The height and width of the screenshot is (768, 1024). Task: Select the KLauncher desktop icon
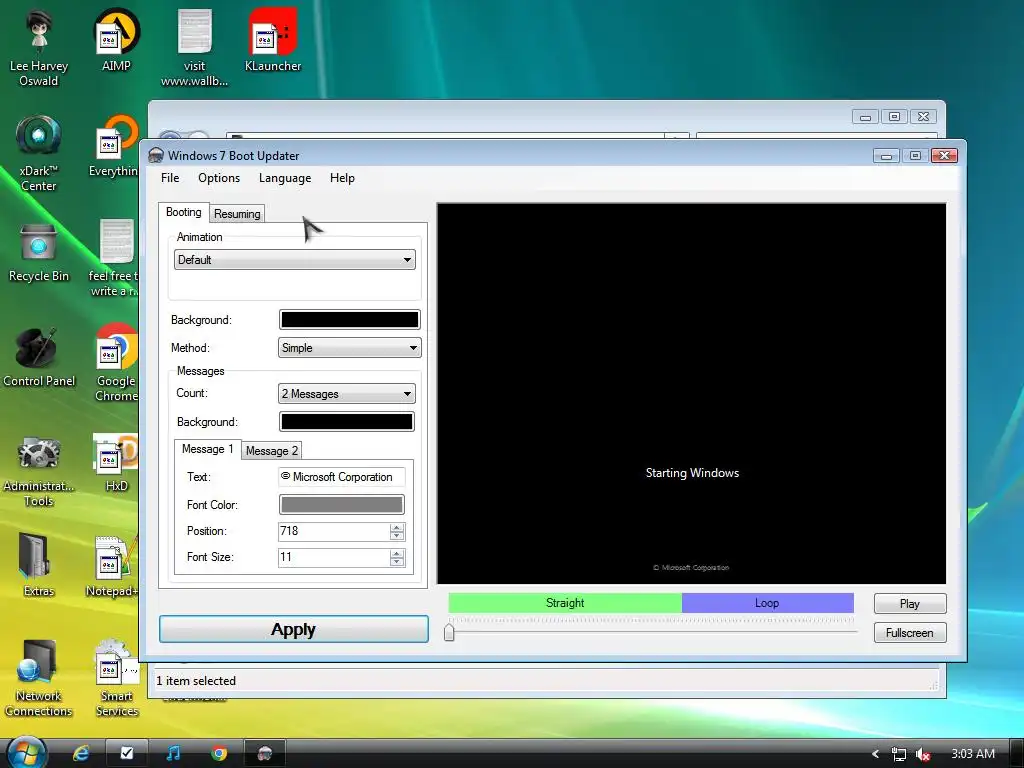[272, 40]
